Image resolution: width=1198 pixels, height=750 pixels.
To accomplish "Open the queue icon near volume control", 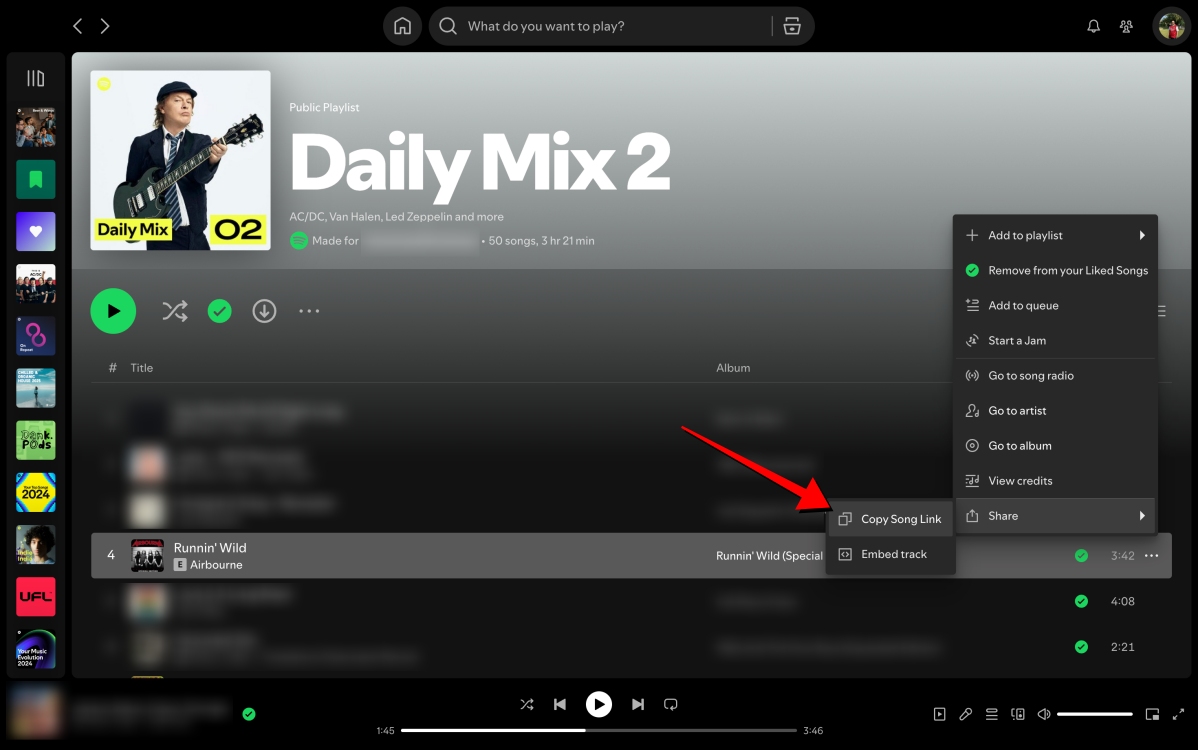I will click(x=991, y=714).
